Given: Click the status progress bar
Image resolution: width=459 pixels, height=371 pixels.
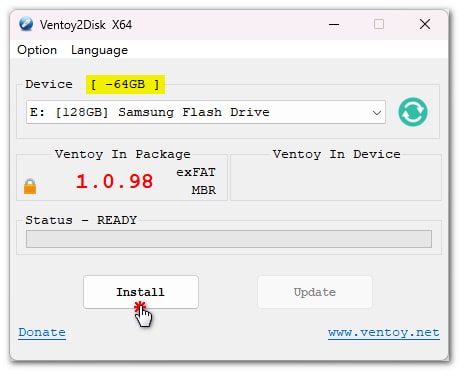Looking at the screenshot, I should click(229, 239).
